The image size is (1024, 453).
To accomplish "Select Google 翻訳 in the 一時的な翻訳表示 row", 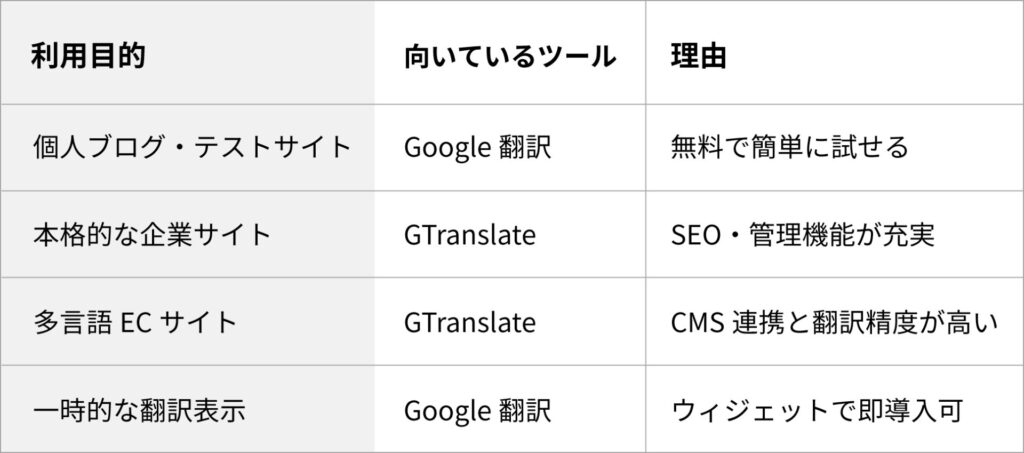I will coord(477,410).
